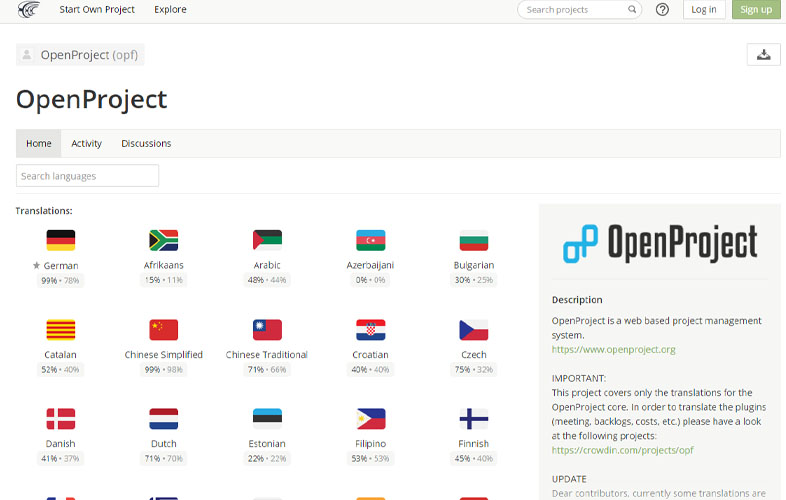The width and height of the screenshot is (786, 500).
Task: Switch to the Activity tab
Action: (86, 144)
